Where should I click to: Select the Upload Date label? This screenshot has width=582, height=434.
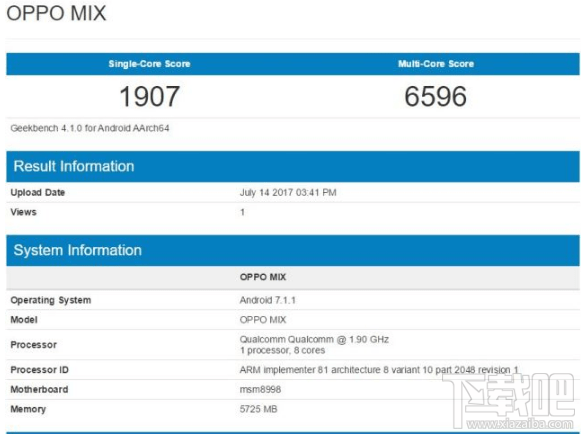[37, 192]
